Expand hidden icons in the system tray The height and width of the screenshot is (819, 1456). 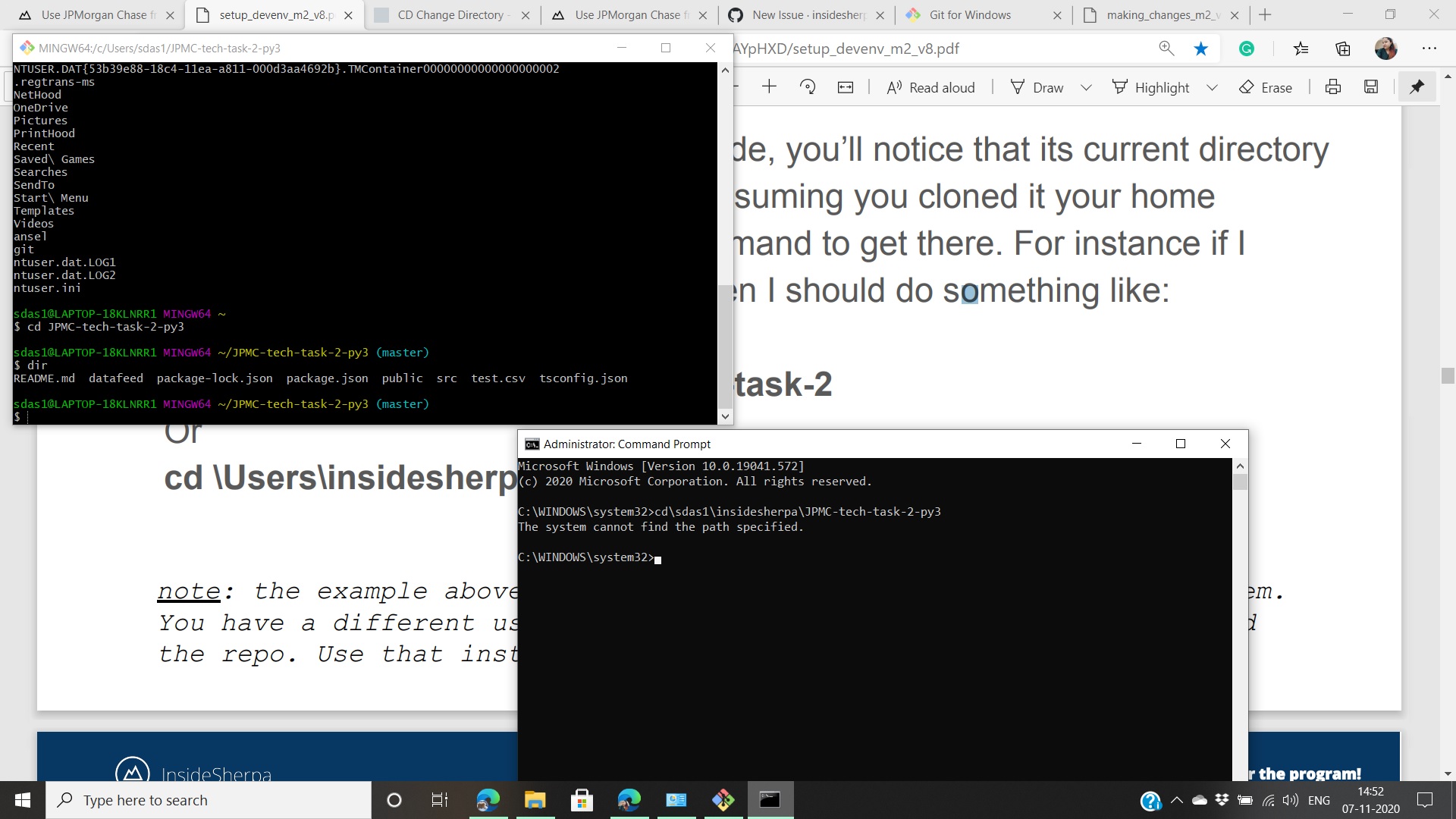(1176, 800)
